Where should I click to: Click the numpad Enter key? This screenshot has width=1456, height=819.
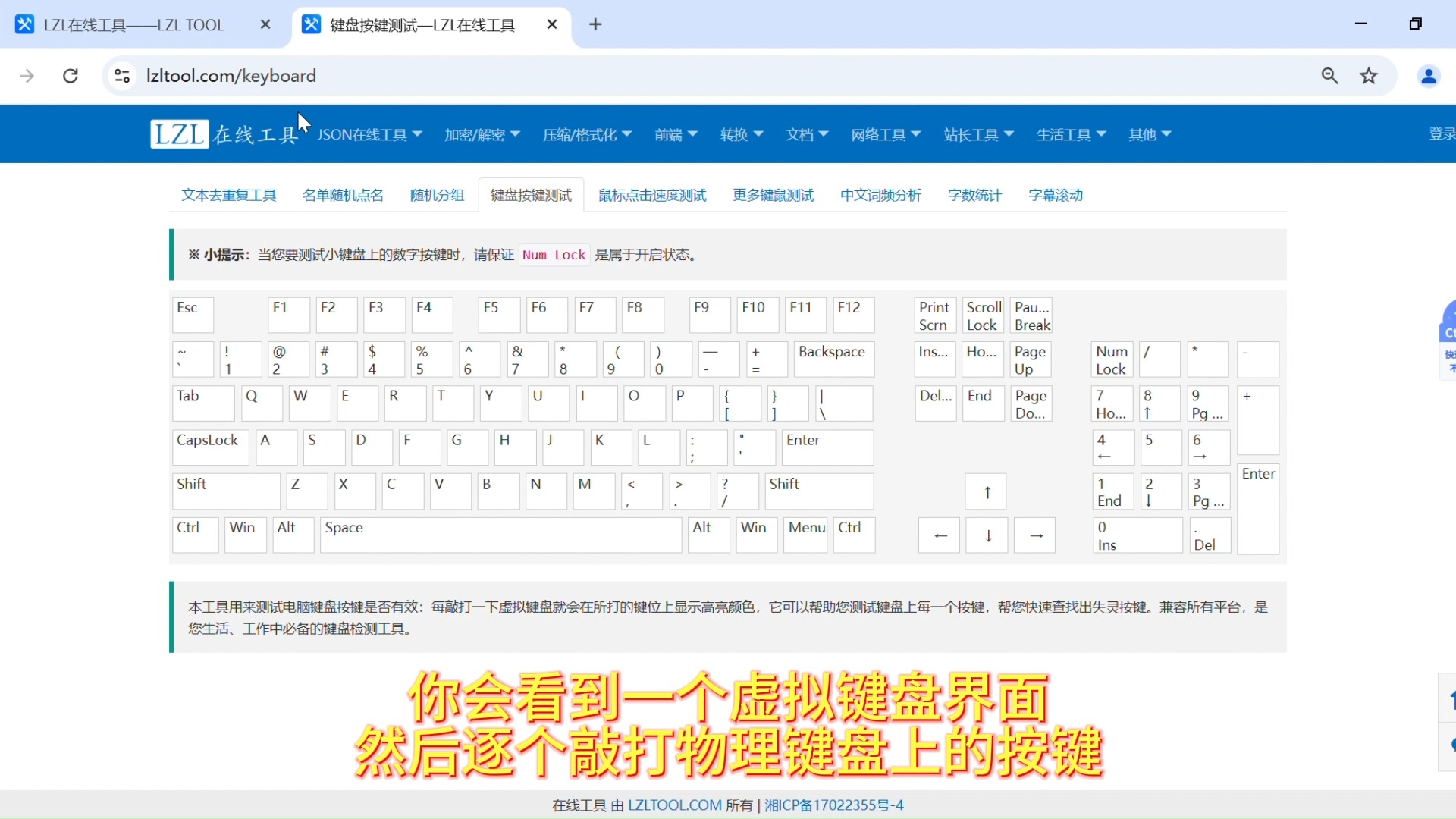[x=1258, y=509]
